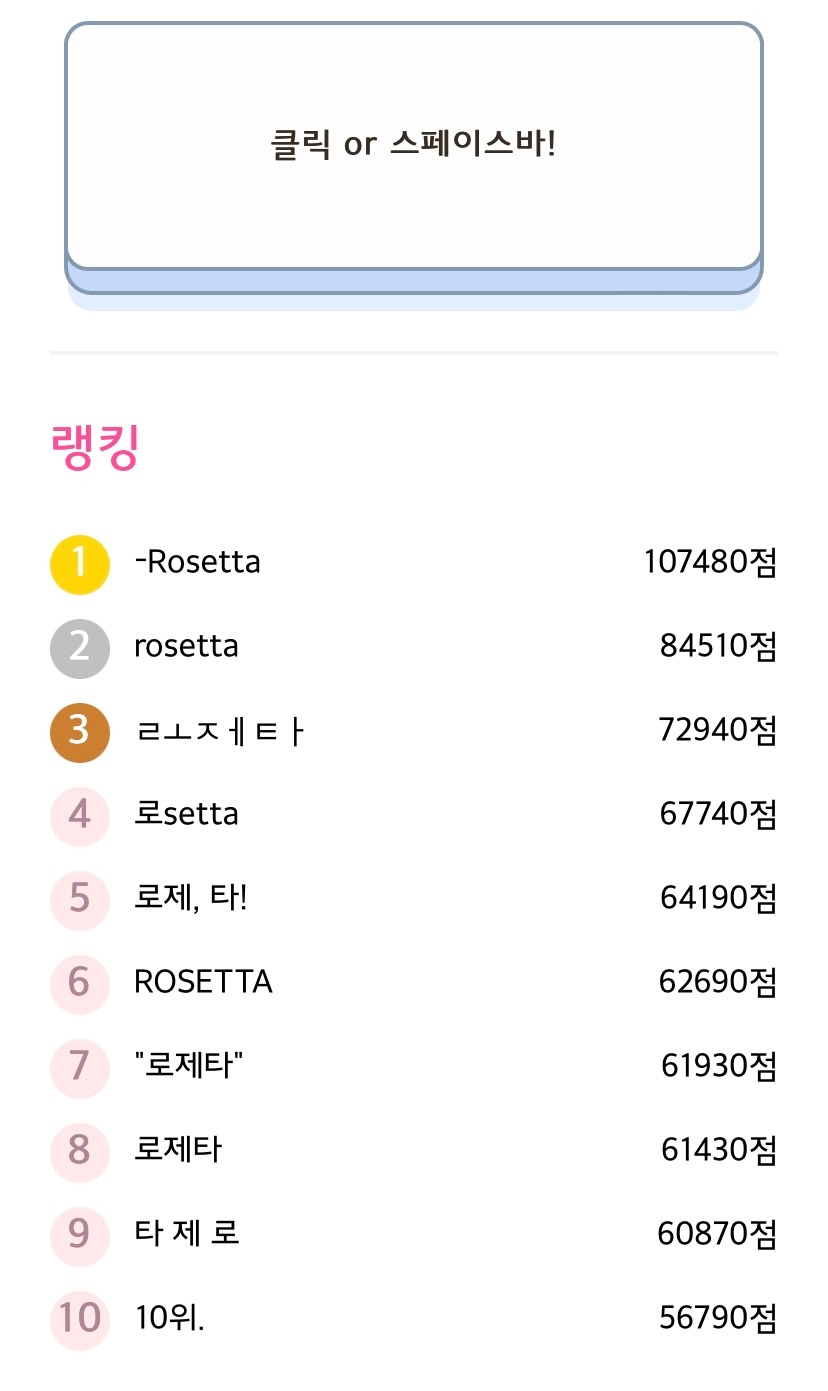
Task: Click the '랭킹' heading
Action: pyautogui.click(x=94, y=449)
